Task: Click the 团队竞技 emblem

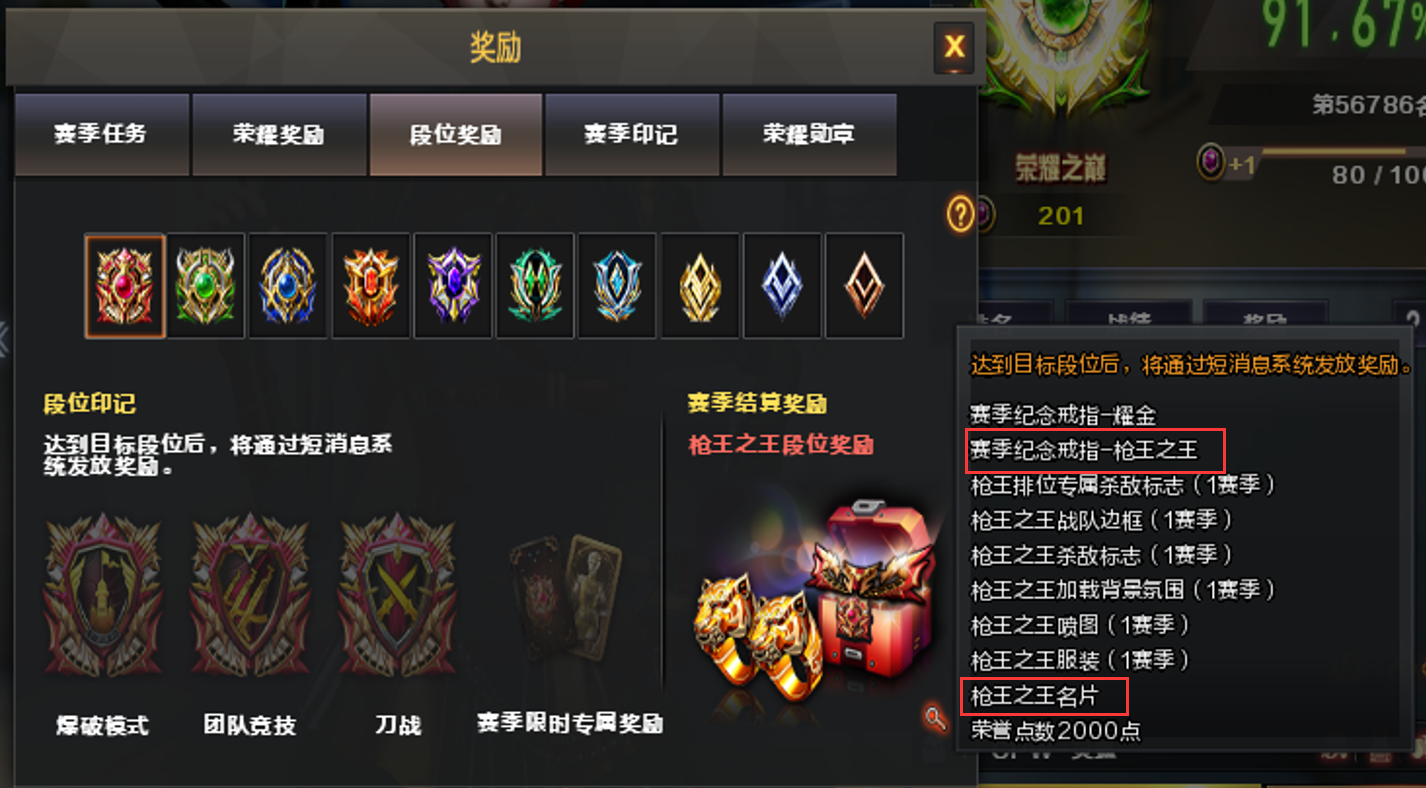Action: coord(250,596)
